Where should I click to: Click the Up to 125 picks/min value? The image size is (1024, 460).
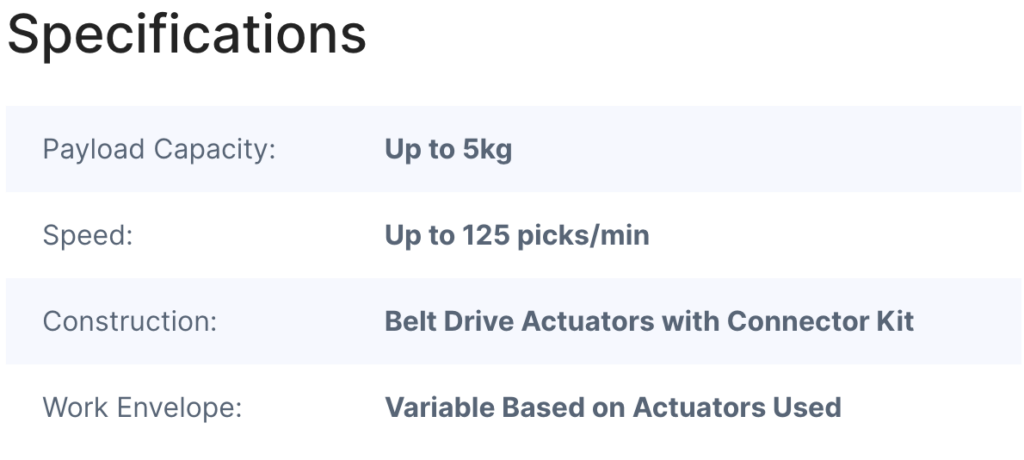pos(517,236)
